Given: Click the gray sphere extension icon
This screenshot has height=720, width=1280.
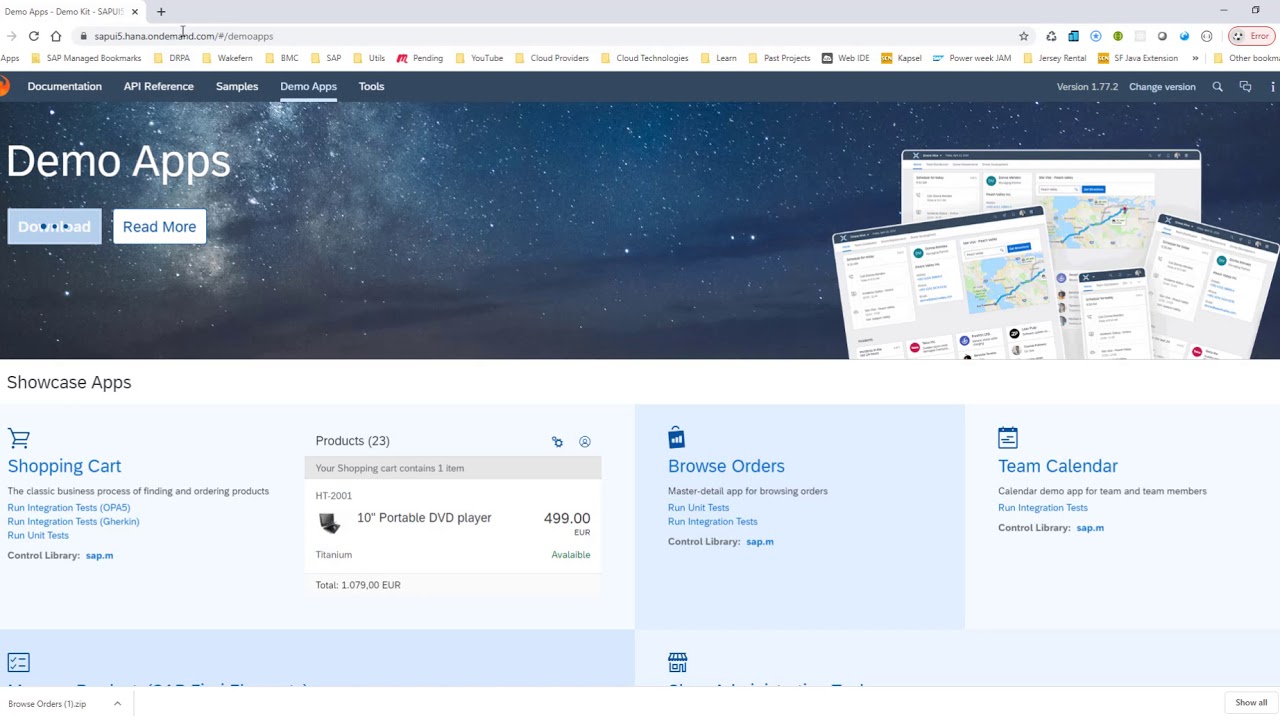Looking at the screenshot, I should click(1162, 36).
